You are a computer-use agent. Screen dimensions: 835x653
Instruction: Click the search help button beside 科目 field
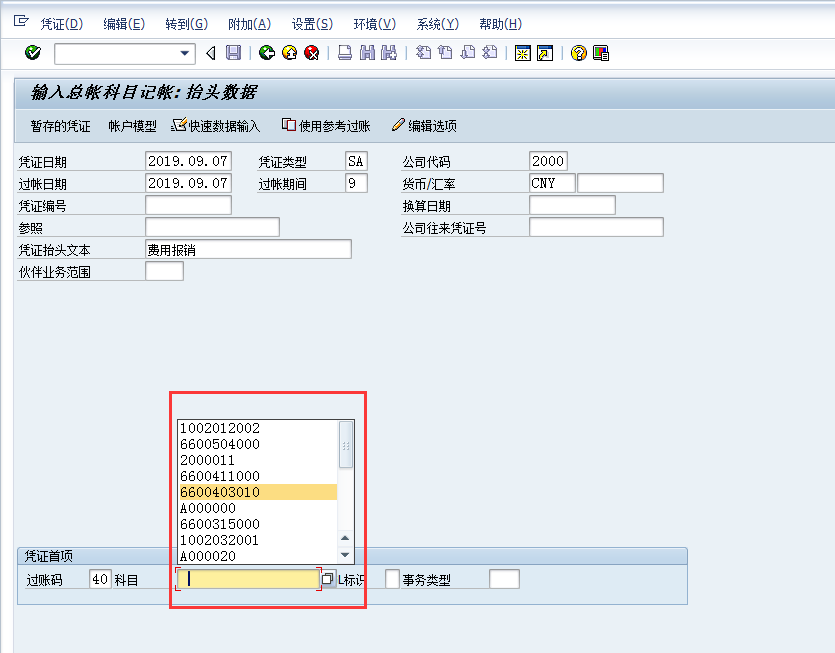pyautogui.click(x=328, y=579)
